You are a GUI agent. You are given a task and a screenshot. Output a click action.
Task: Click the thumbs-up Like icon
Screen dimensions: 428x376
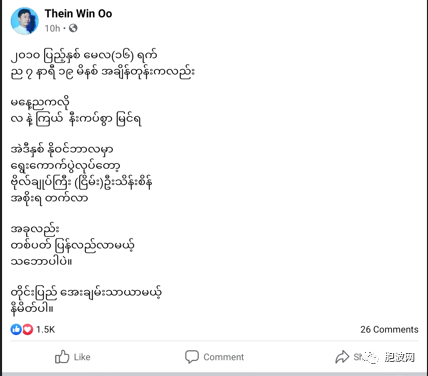62,357
